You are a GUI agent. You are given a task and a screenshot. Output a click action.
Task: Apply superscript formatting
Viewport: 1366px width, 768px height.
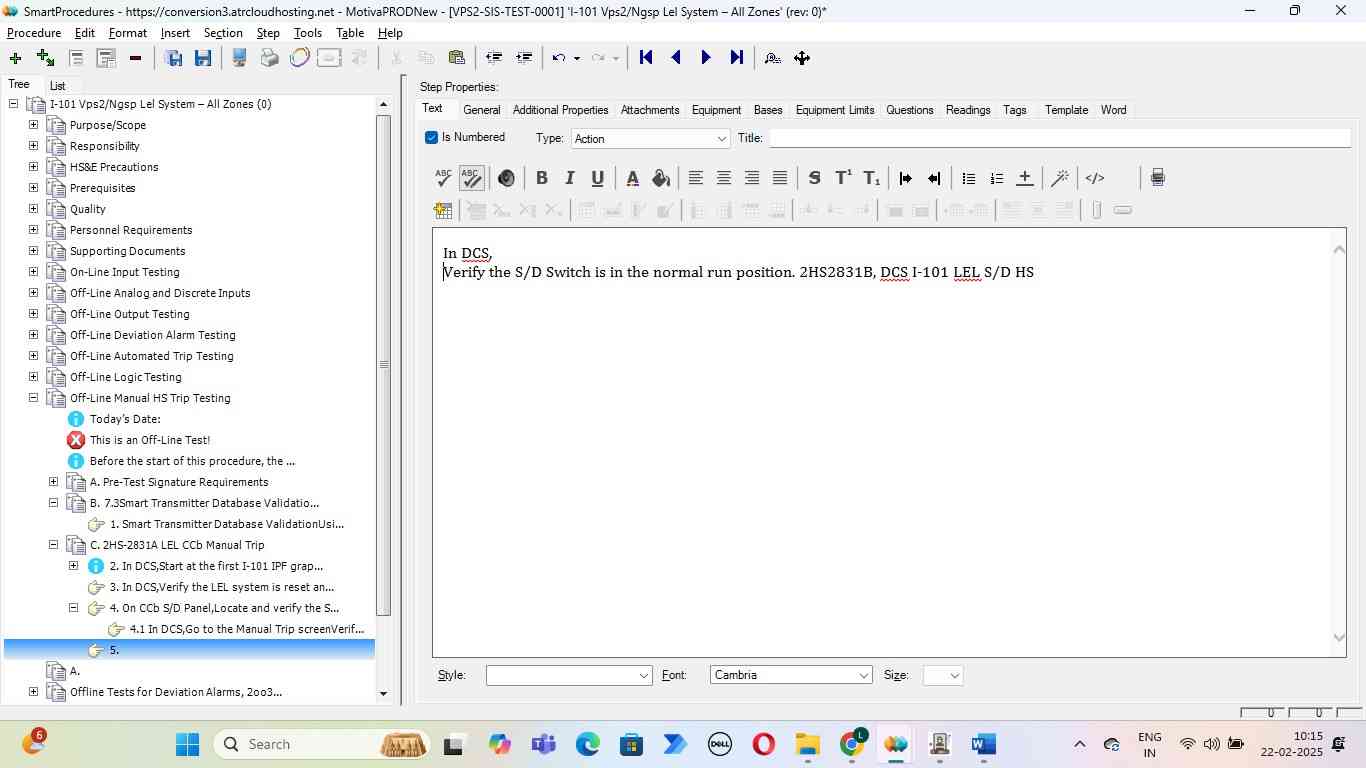pos(843,178)
